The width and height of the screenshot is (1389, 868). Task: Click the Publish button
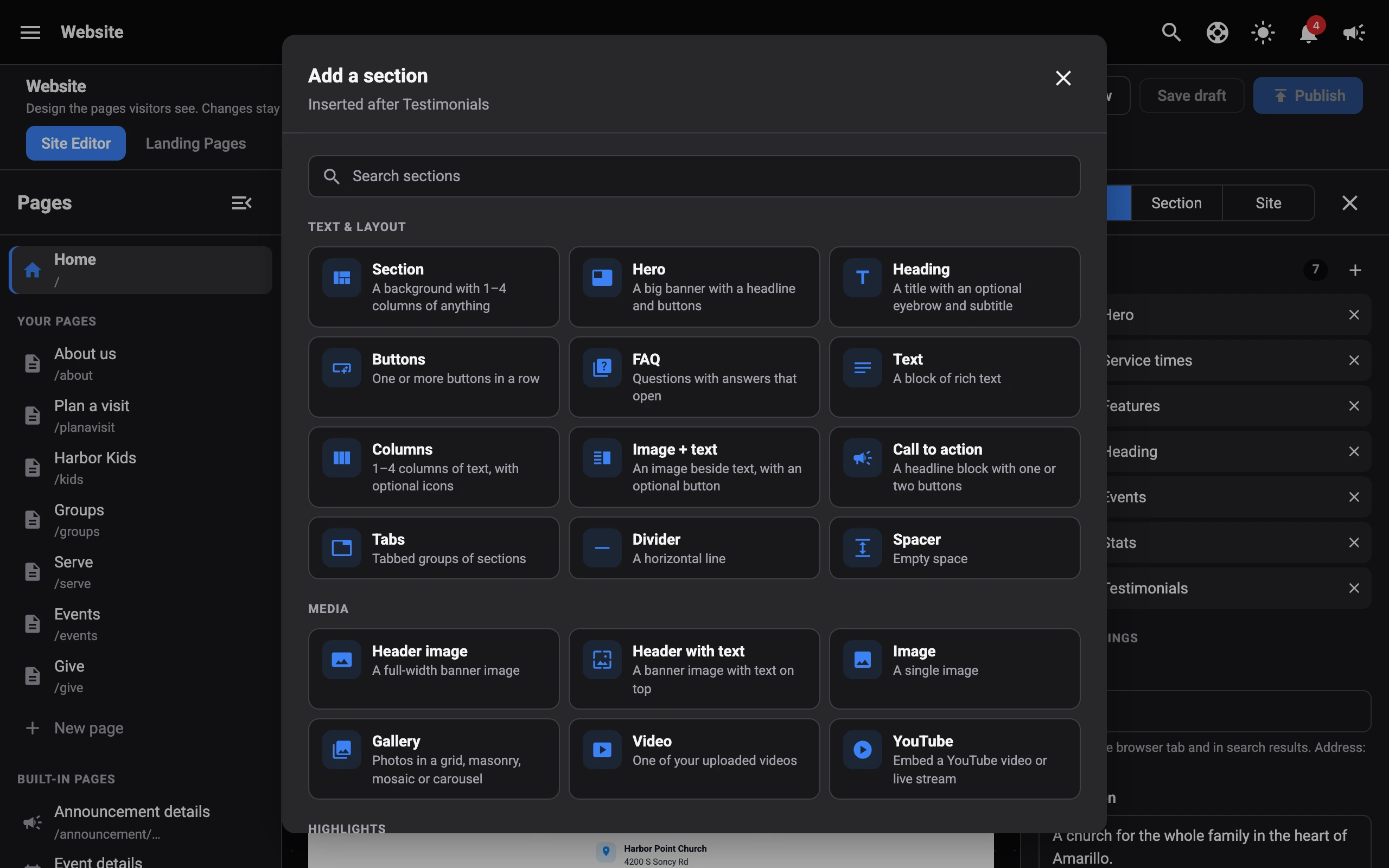1308,95
